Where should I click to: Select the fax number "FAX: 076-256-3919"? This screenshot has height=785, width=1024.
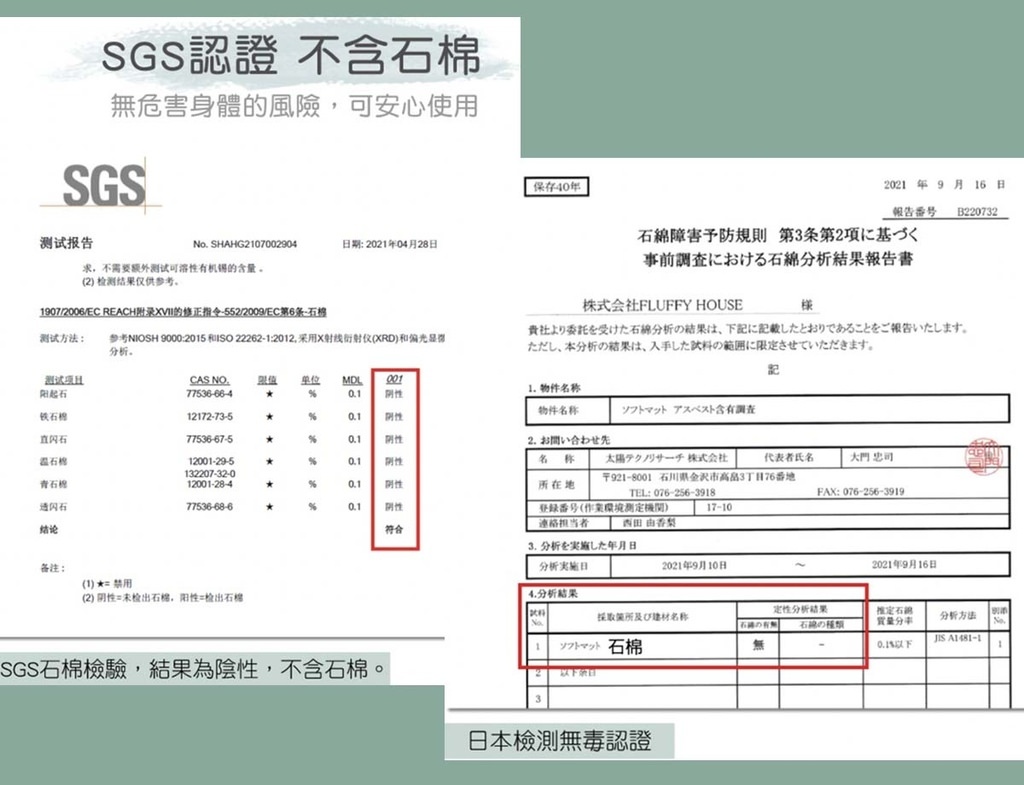[x=861, y=492]
